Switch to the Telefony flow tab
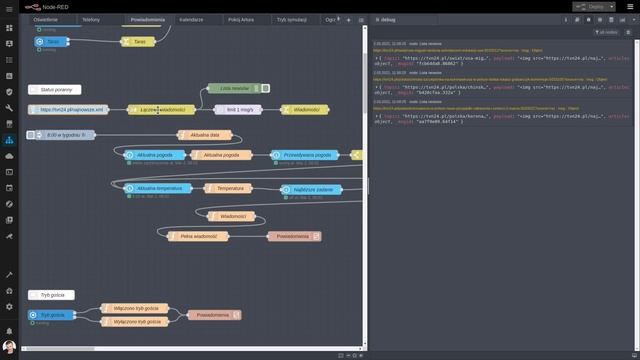This screenshot has width=640, height=360. (91, 20)
